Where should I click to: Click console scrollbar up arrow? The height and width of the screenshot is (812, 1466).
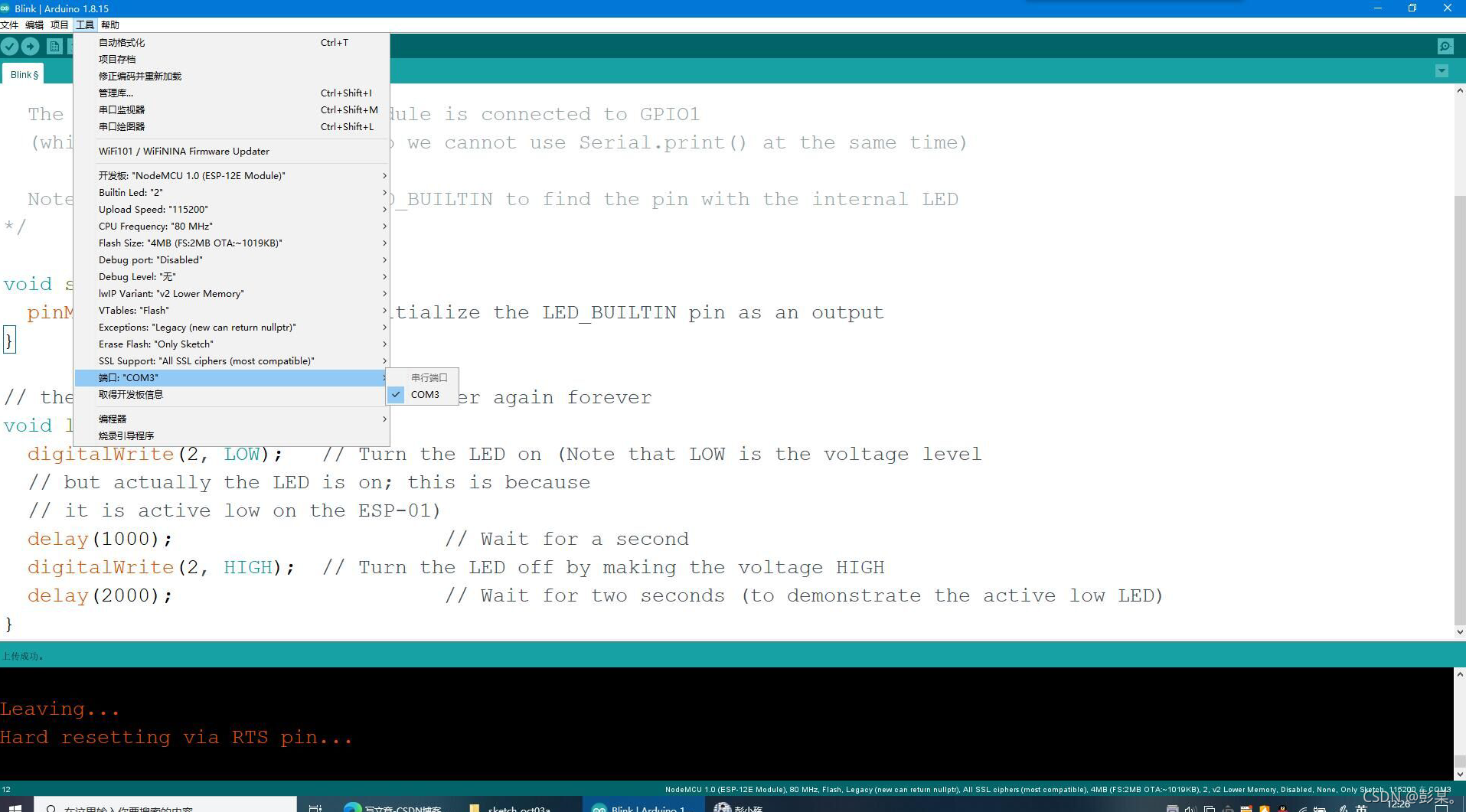pyautogui.click(x=1459, y=674)
